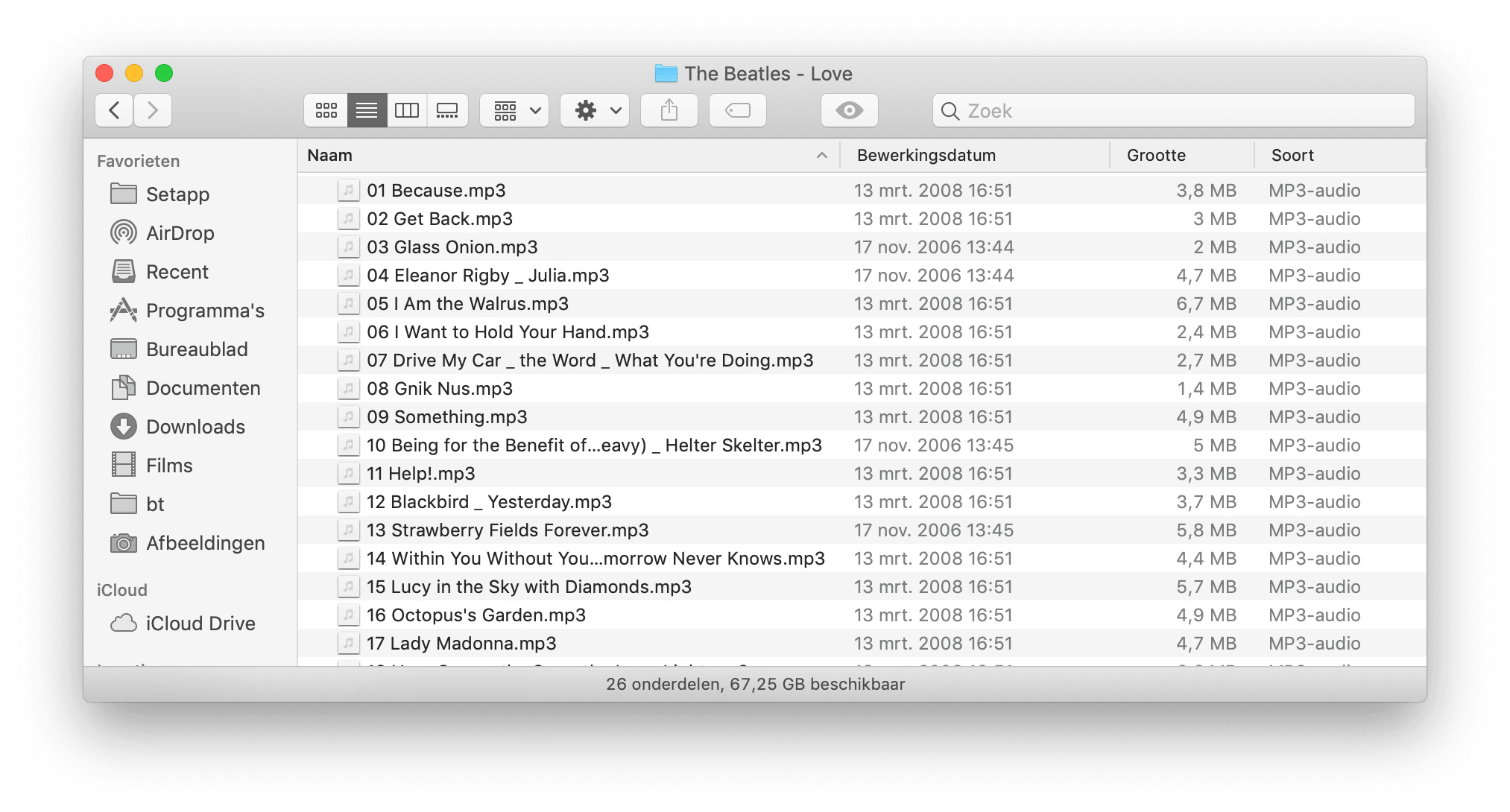Click the 17 nov. 2006 13:44 date of Glass Onion
1510x812 pixels.
[x=934, y=247]
